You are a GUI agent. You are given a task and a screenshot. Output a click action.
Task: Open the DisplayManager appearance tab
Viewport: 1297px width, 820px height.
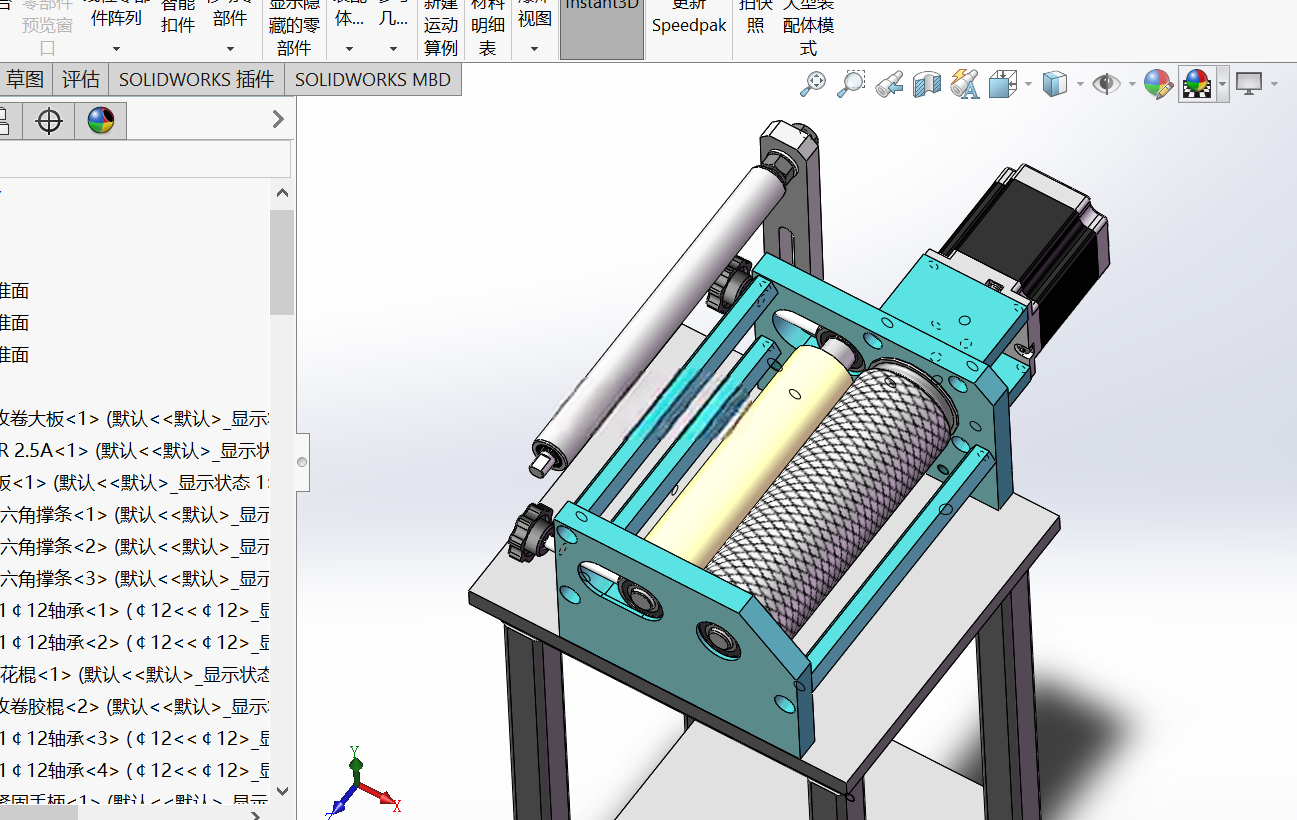coord(100,121)
